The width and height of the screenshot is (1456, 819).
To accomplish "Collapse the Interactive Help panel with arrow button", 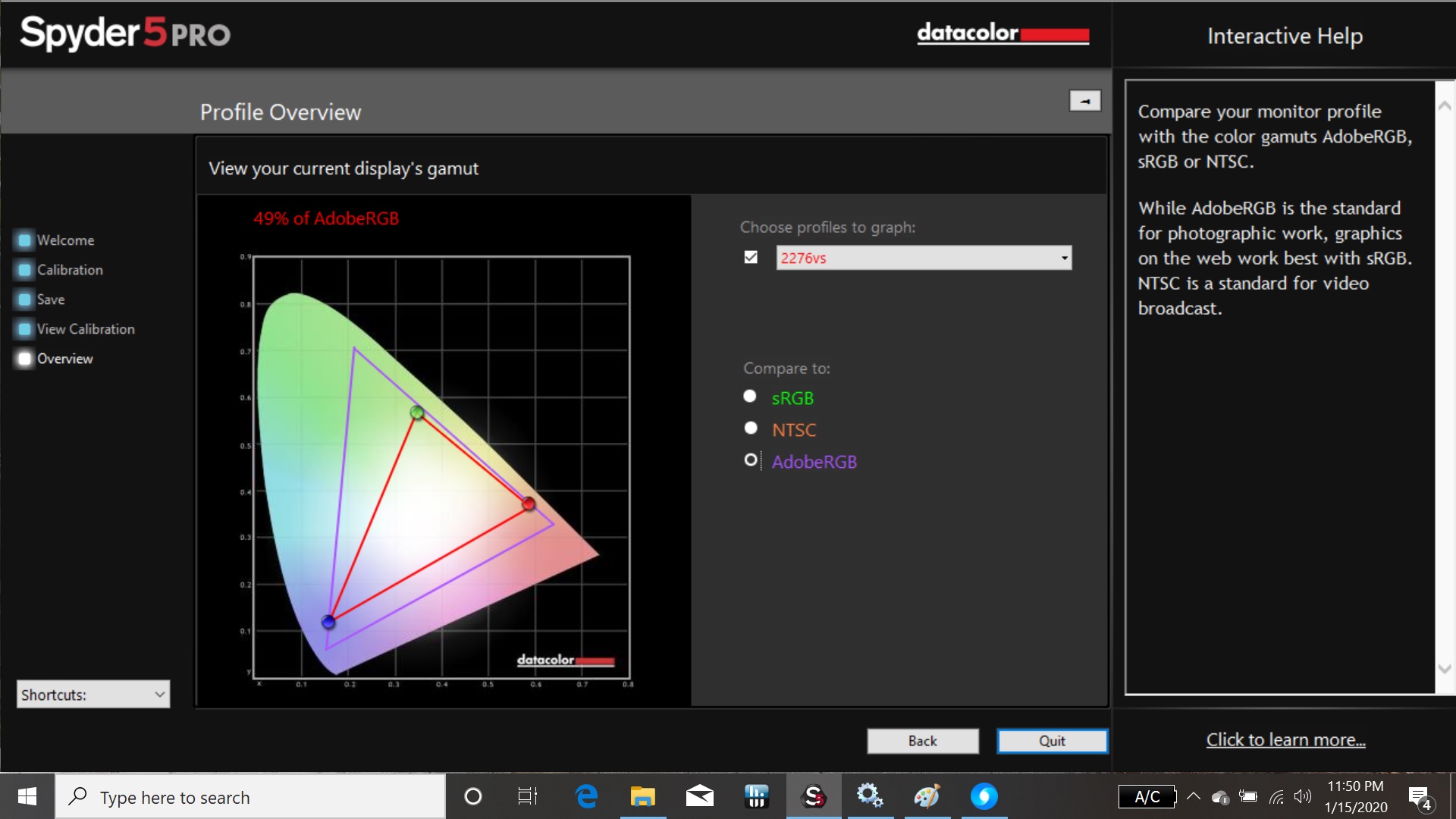I will 1085,101.
